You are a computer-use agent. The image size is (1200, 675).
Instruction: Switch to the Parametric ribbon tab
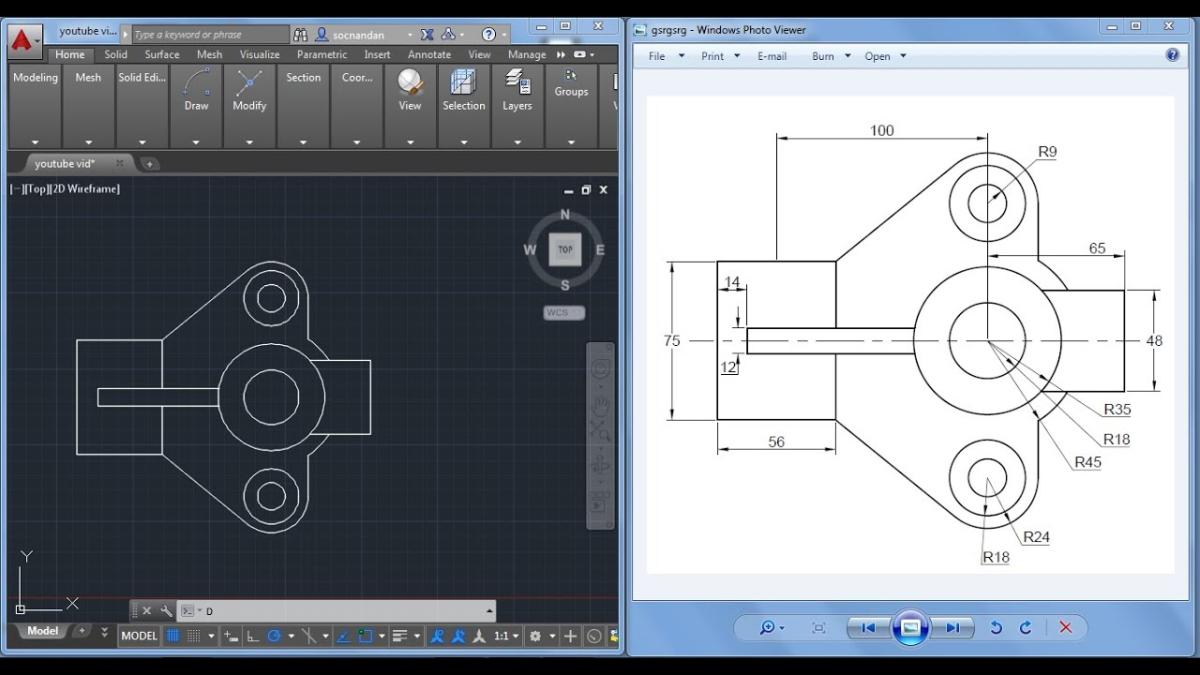click(x=322, y=55)
